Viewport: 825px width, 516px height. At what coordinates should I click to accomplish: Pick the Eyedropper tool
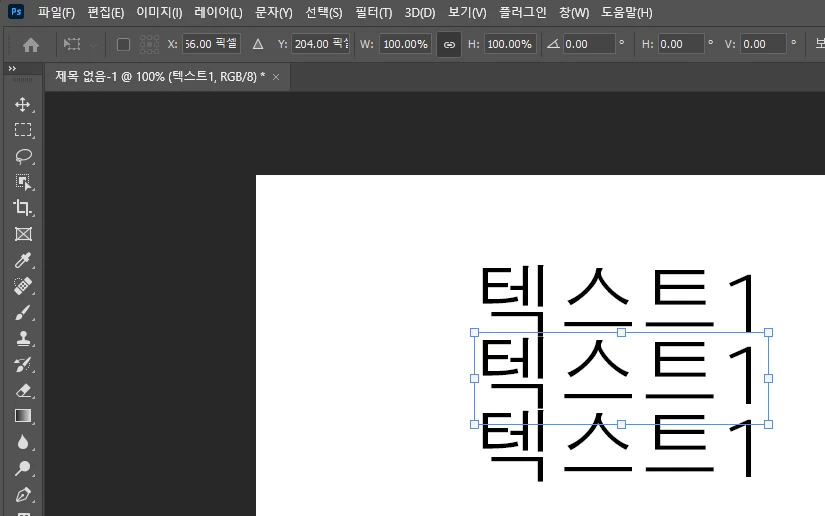[23, 260]
